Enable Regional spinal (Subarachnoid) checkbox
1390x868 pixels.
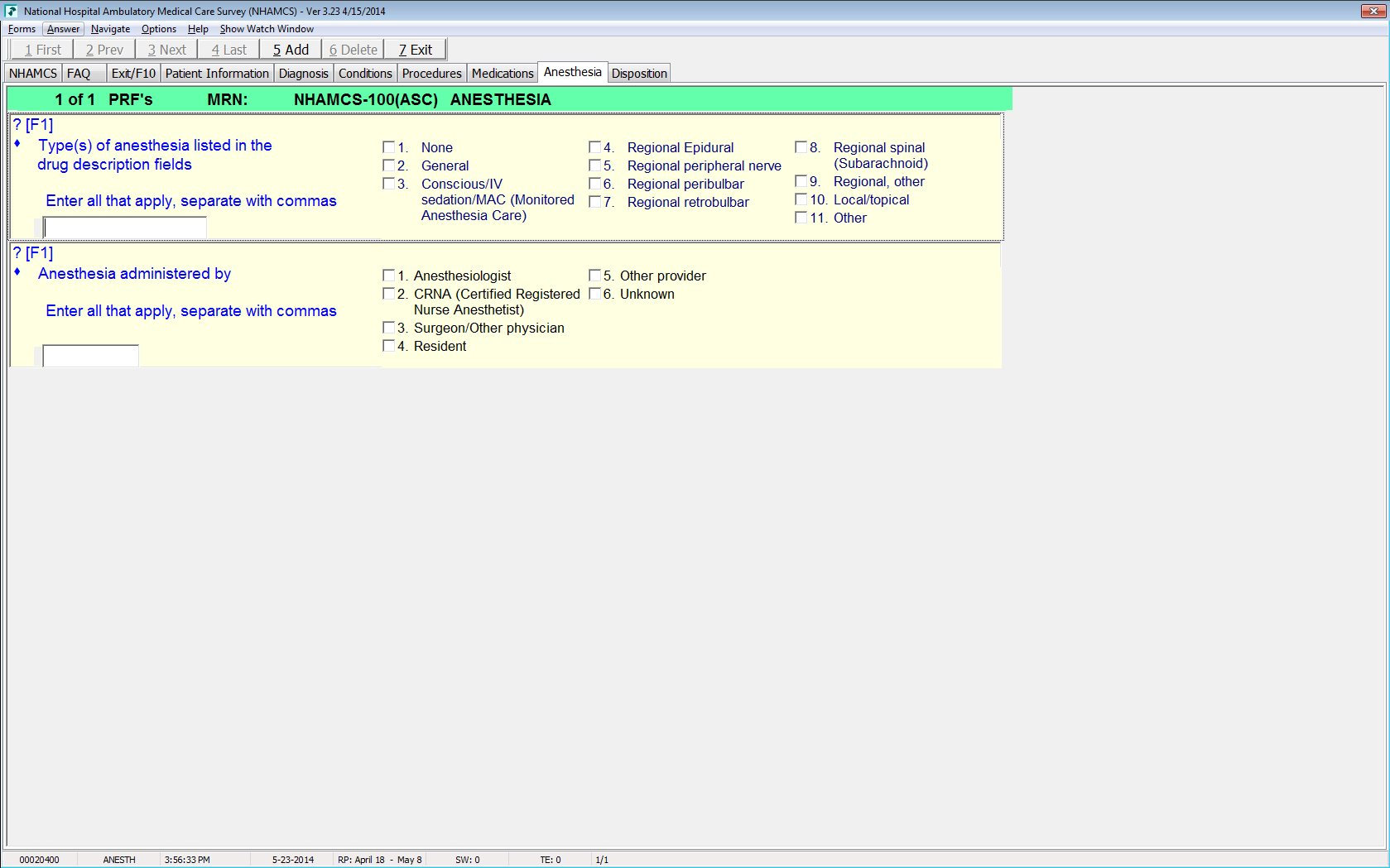(x=801, y=147)
